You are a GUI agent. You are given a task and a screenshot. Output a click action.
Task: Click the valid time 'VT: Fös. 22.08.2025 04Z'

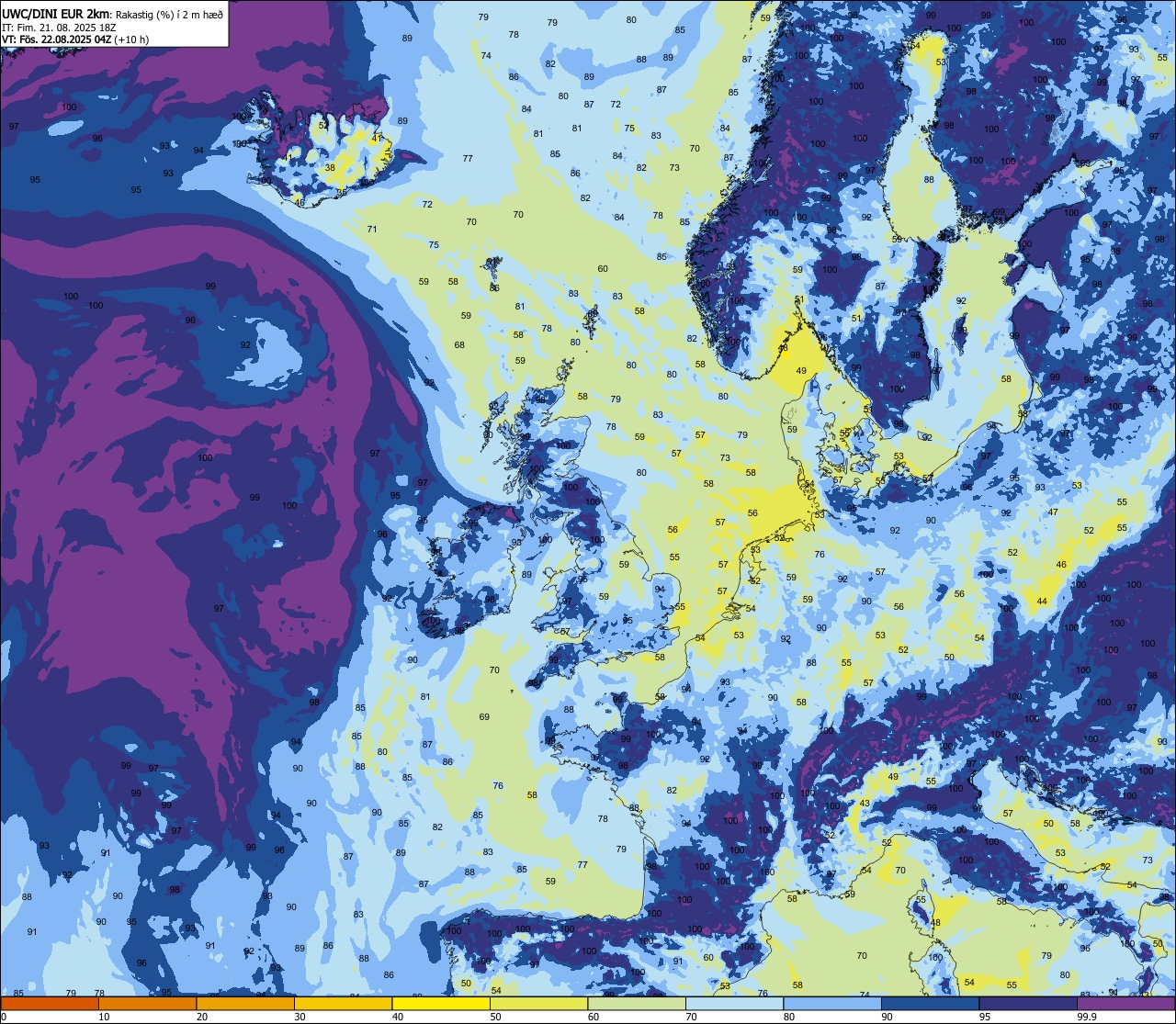[x=57, y=39]
